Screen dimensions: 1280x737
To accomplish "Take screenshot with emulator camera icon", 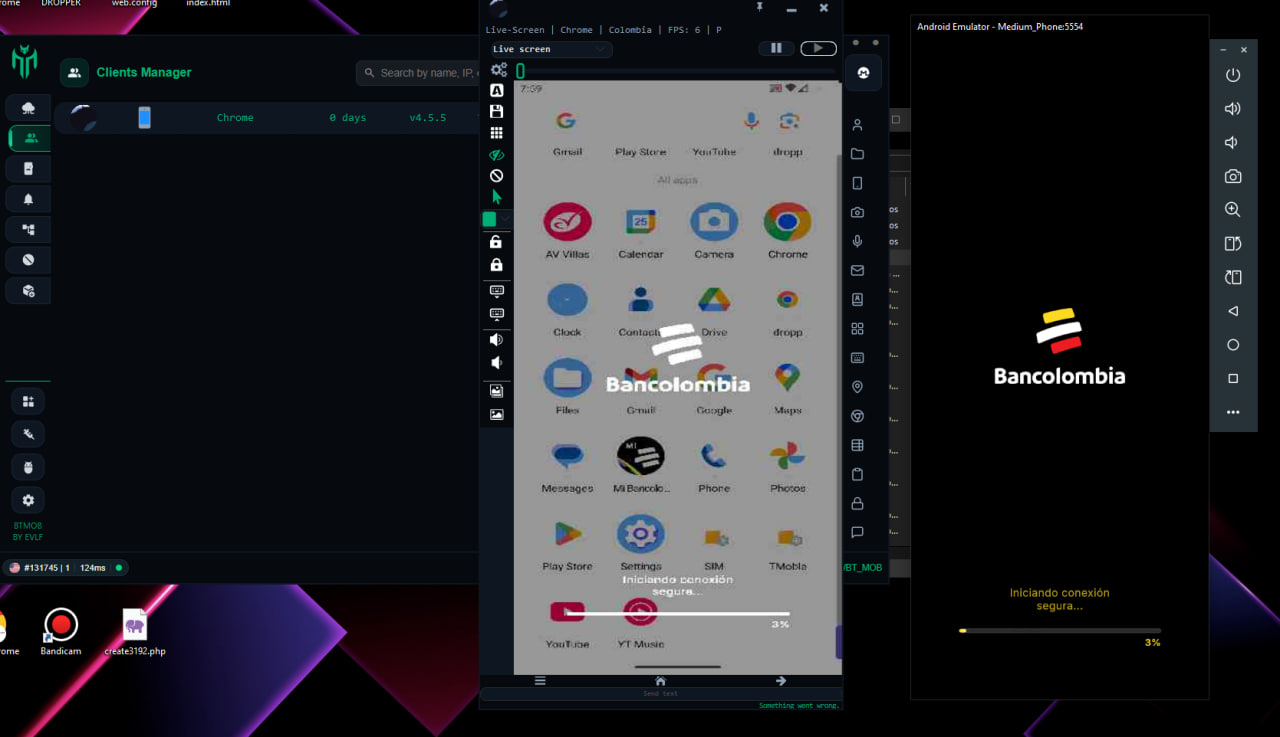I will coord(1233,176).
